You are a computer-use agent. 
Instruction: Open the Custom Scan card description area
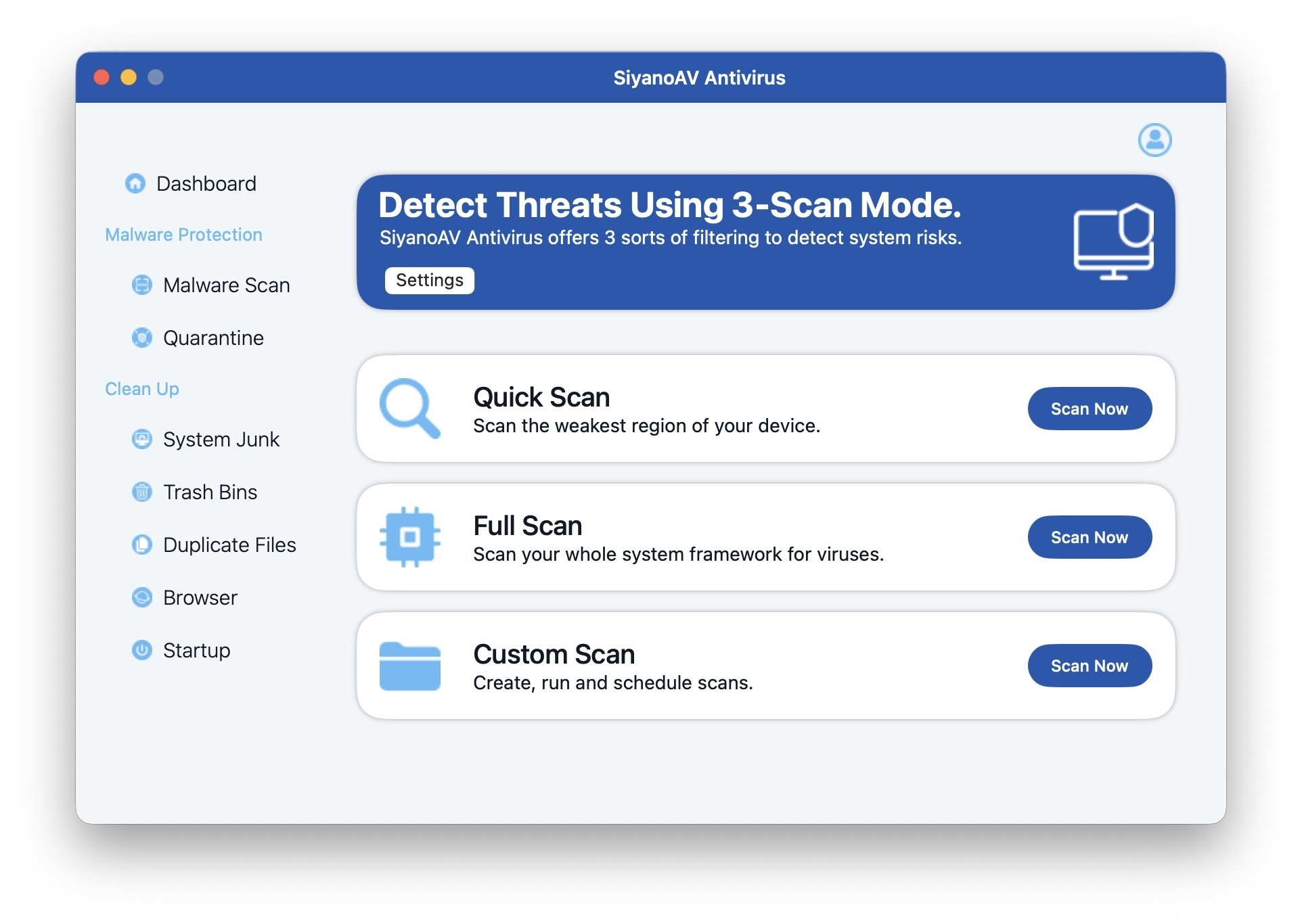[x=612, y=682]
